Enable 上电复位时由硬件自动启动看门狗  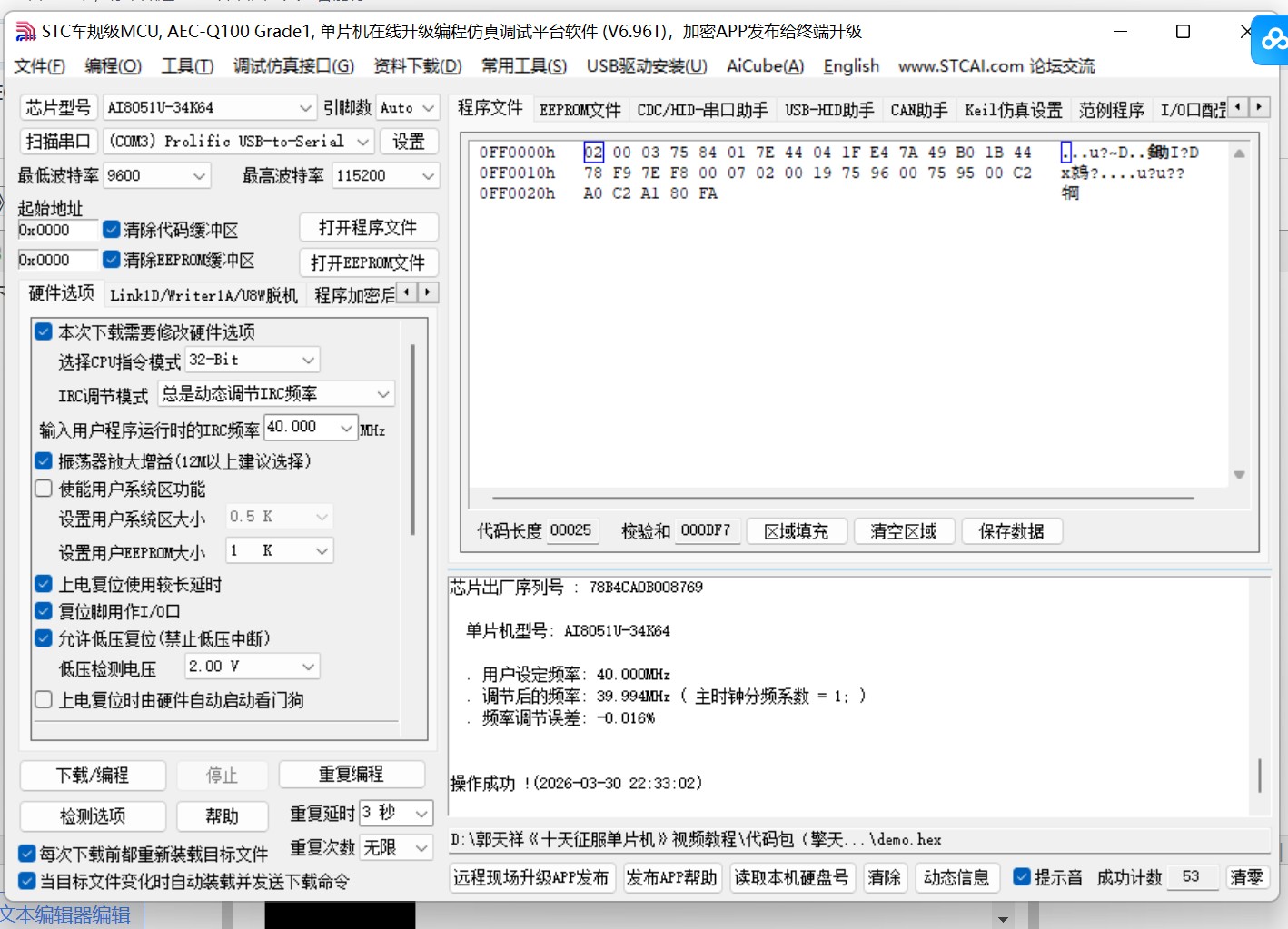point(43,699)
